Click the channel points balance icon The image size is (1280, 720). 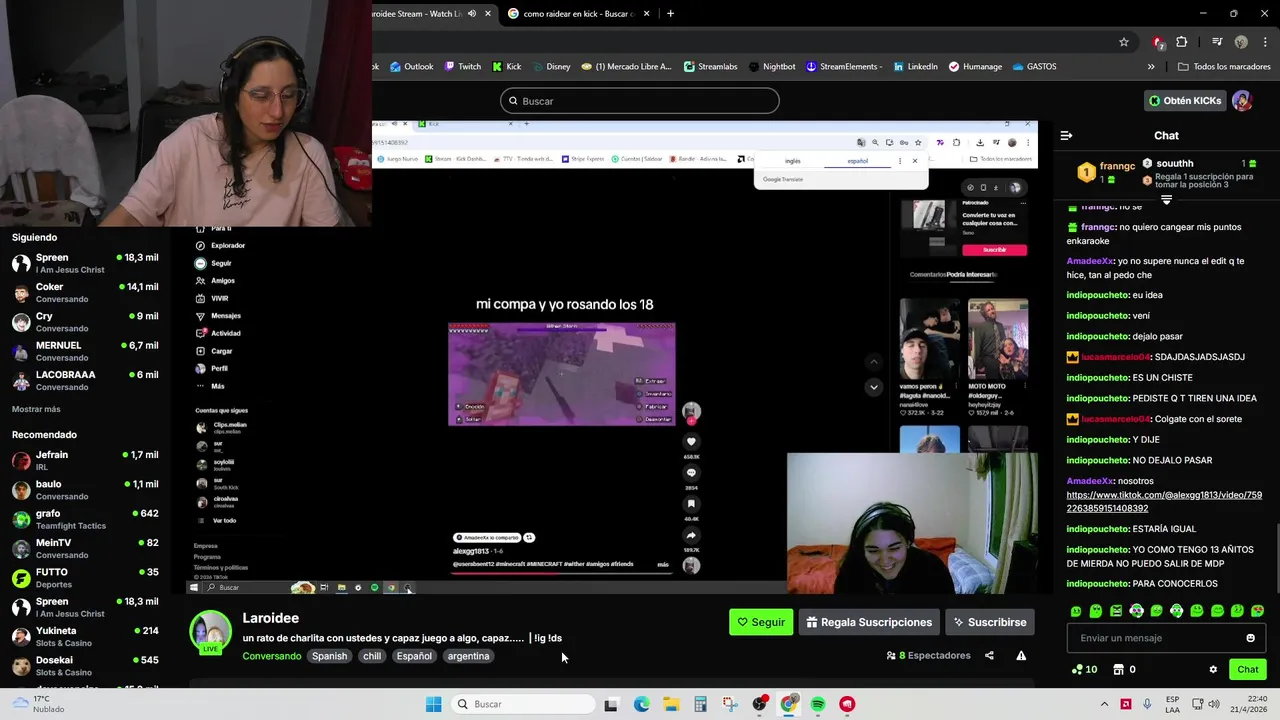tap(1077, 670)
